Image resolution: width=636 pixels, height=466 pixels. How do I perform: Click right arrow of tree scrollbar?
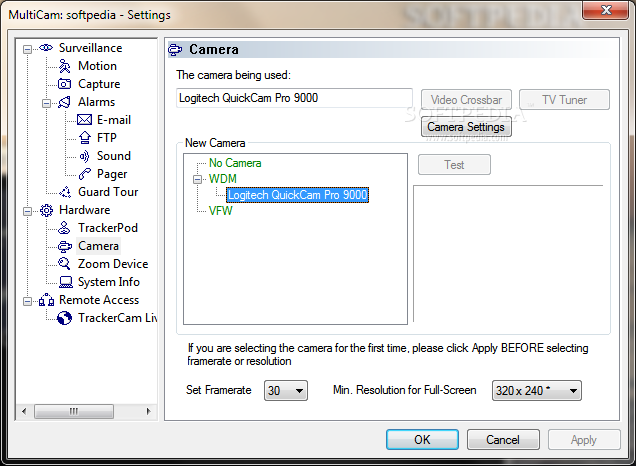[149, 411]
